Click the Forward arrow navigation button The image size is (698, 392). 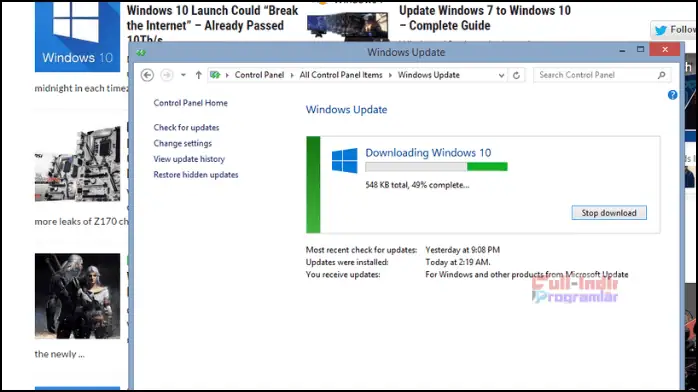(x=166, y=75)
